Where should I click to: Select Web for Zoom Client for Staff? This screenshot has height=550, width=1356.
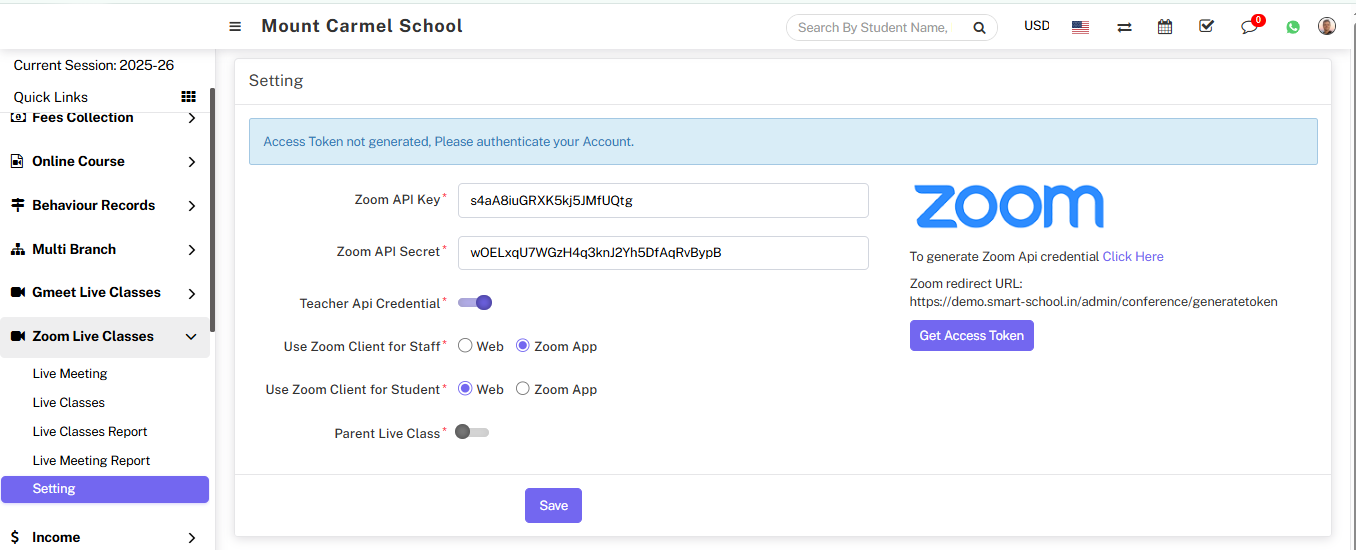(465, 346)
